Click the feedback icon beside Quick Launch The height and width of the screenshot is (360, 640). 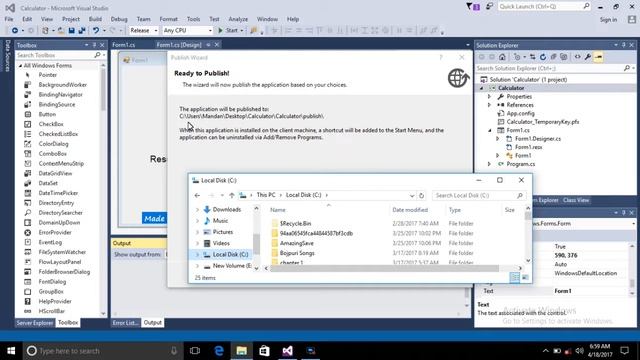(x=489, y=7)
